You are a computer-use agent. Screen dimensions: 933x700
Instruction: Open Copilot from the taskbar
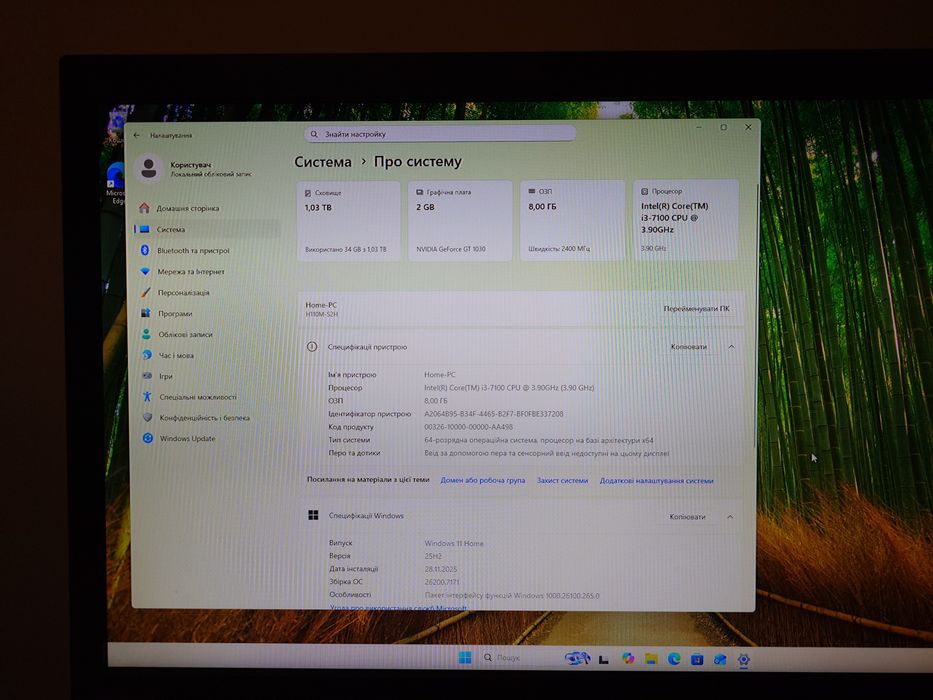pos(628,658)
